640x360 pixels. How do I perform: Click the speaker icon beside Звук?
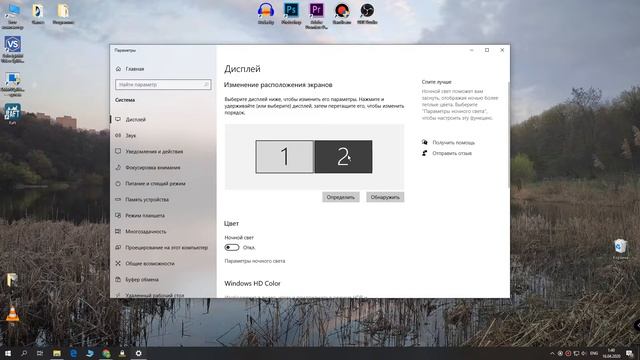click(118, 135)
